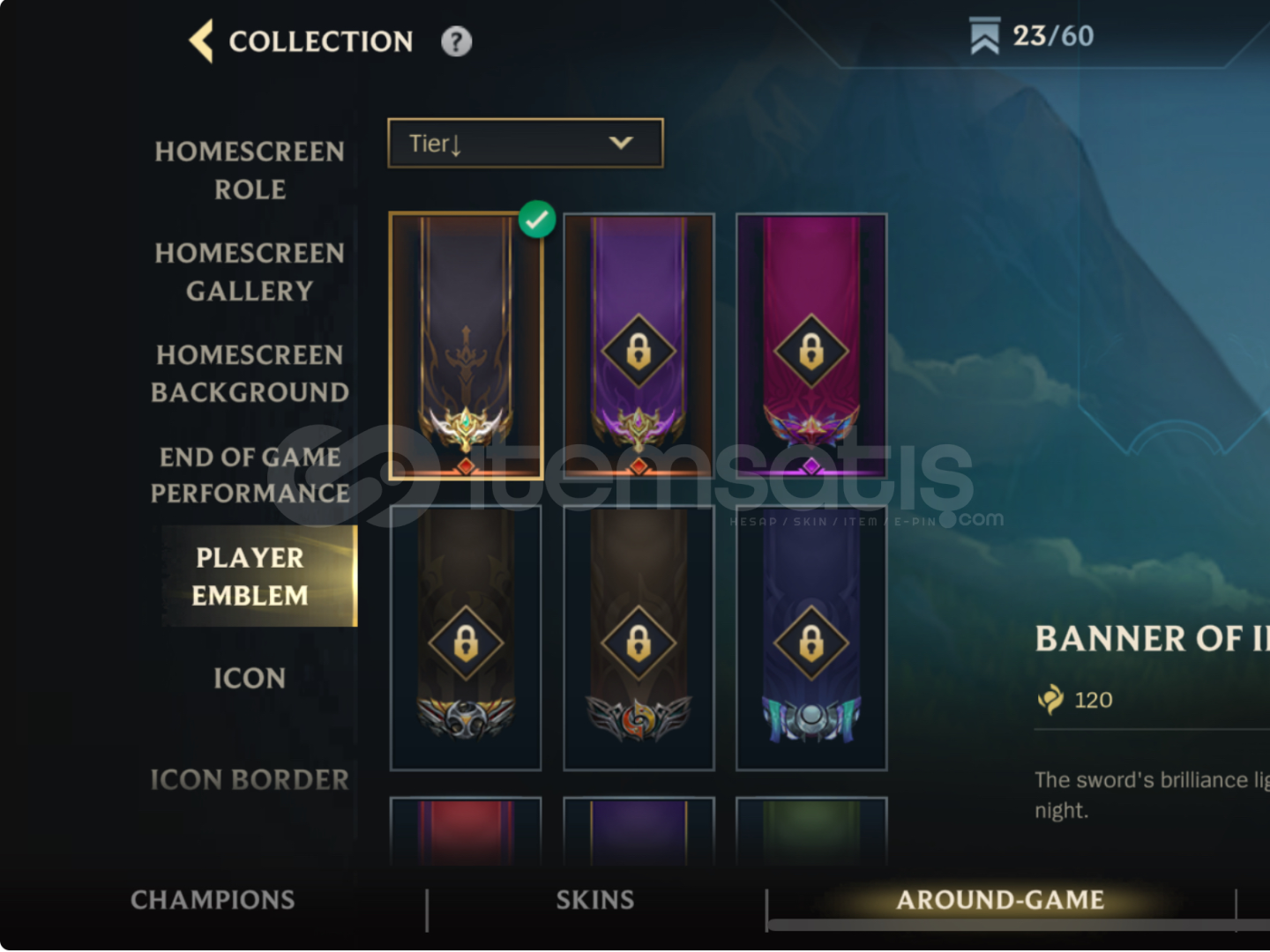
Task: Open Homescreen Gallery category
Action: click(x=250, y=271)
